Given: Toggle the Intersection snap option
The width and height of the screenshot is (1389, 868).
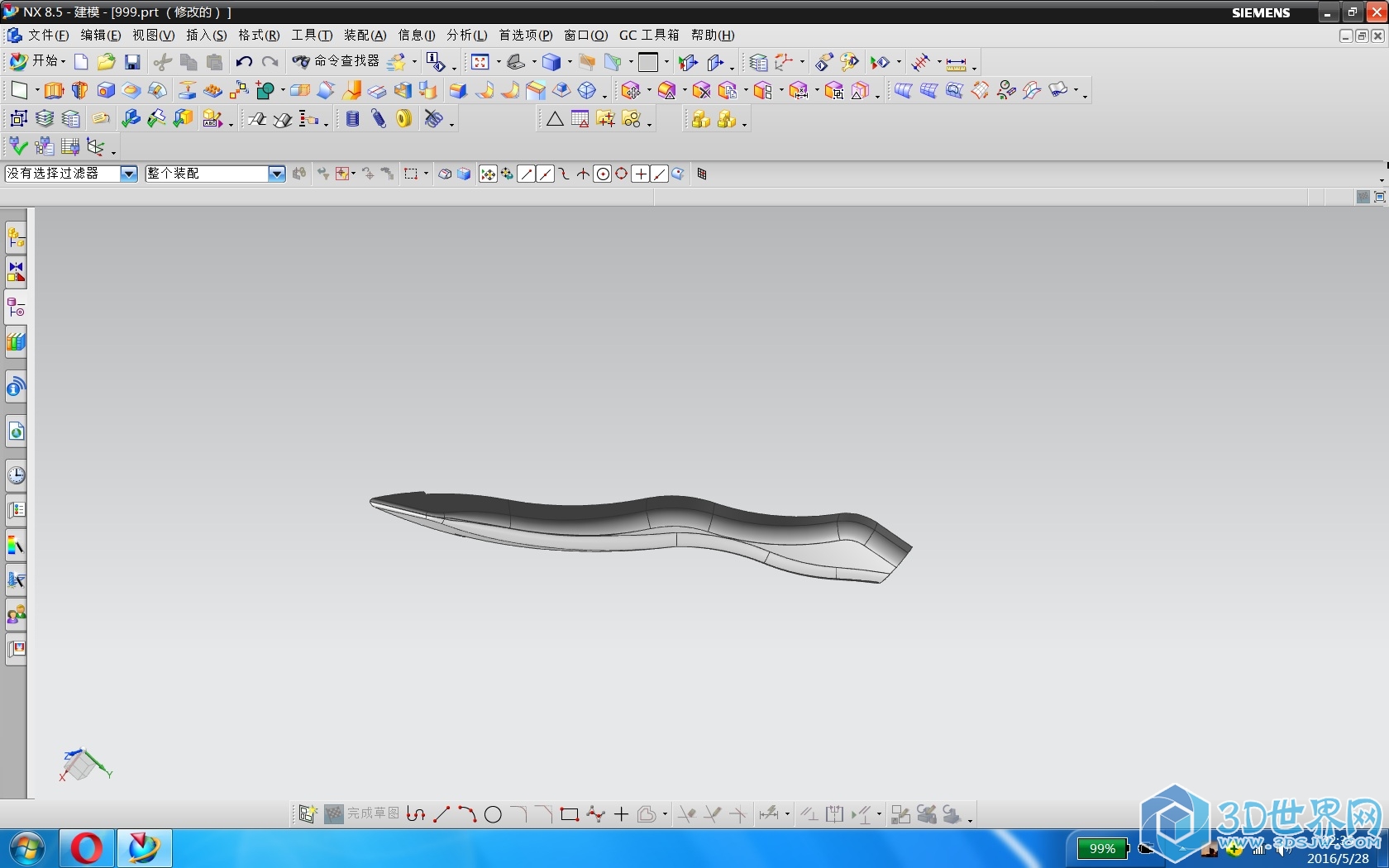Looking at the screenshot, I should pos(584,174).
